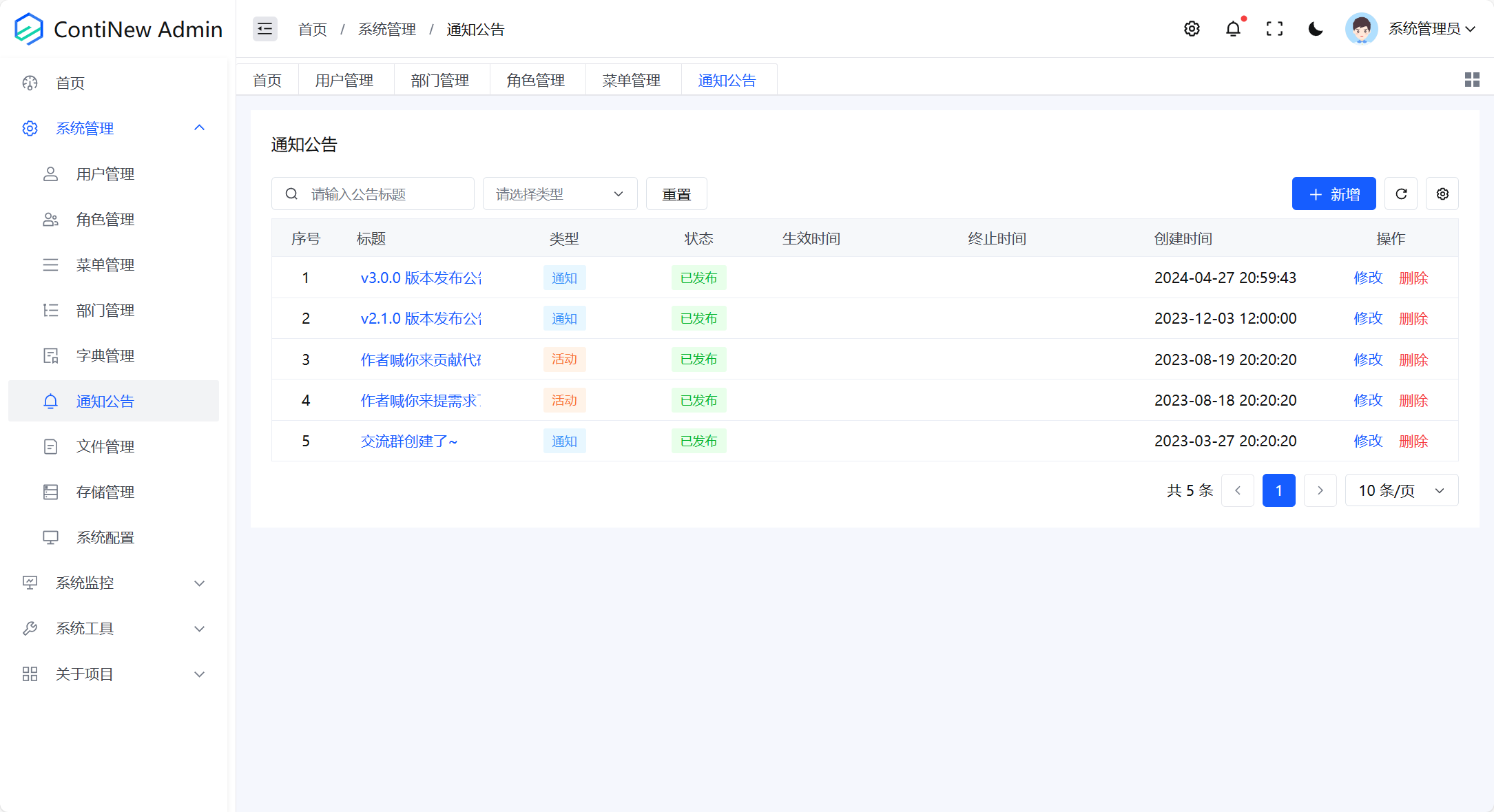Collapse the sidebar with the menu icon

pyautogui.click(x=264, y=29)
